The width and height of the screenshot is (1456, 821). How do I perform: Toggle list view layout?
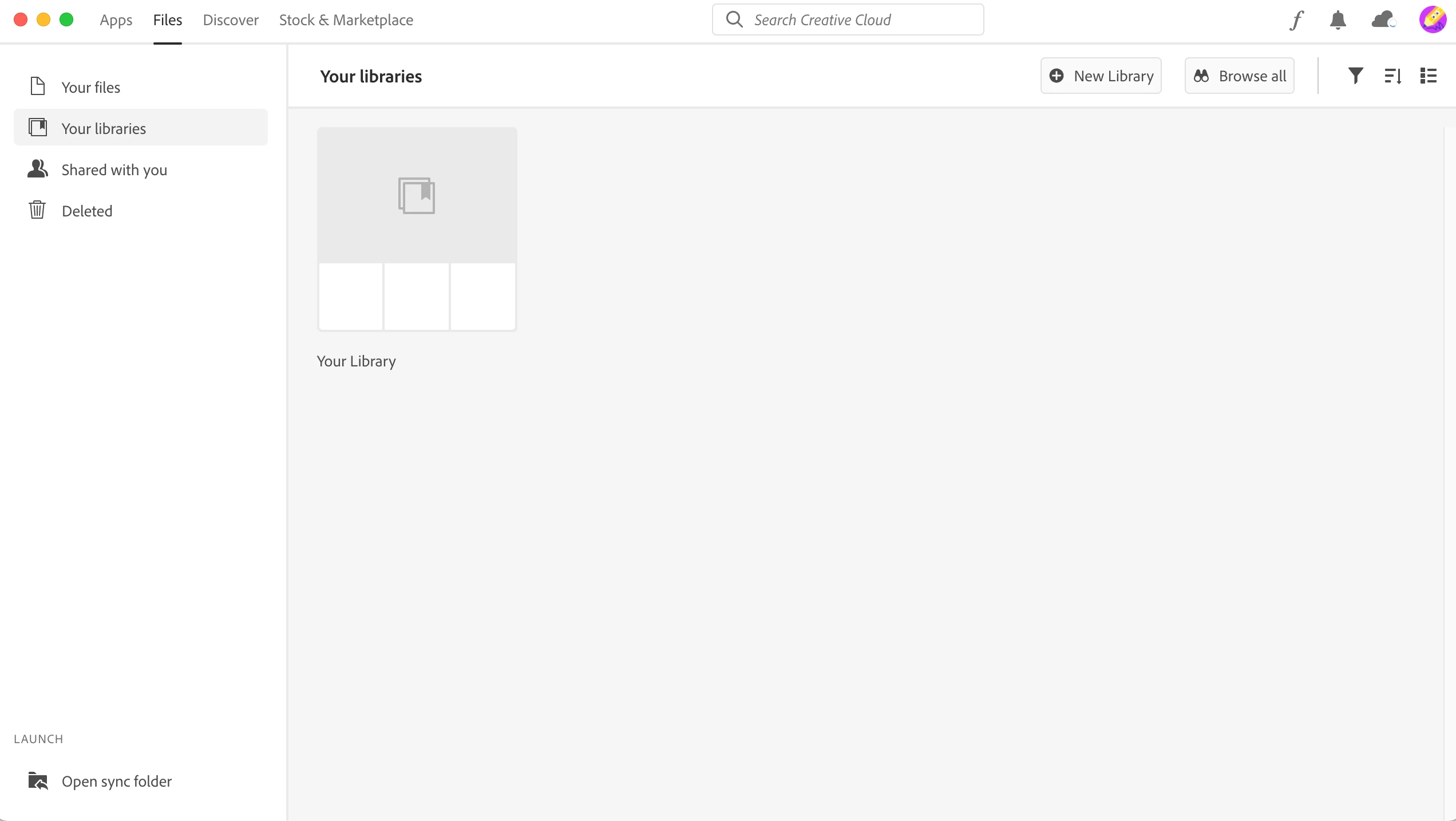pyautogui.click(x=1429, y=76)
